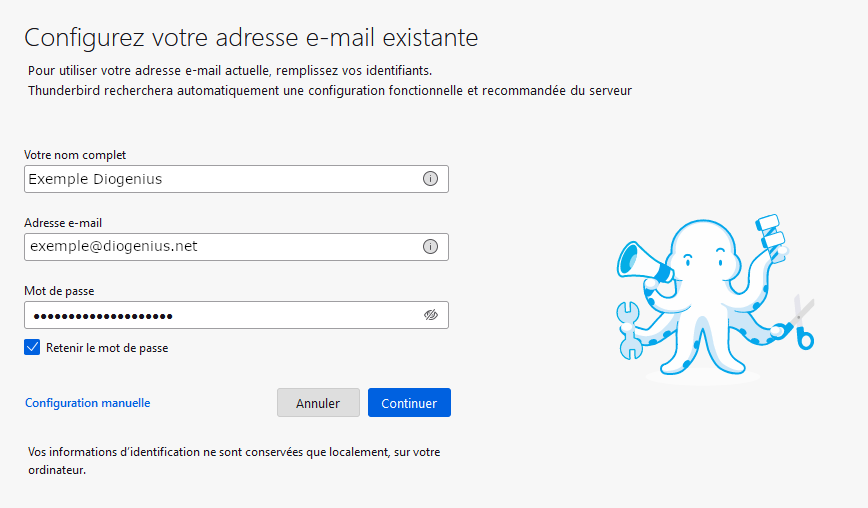Show the password with the crossed-eye icon
The width and height of the screenshot is (868, 508).
(x=431, y=315)
